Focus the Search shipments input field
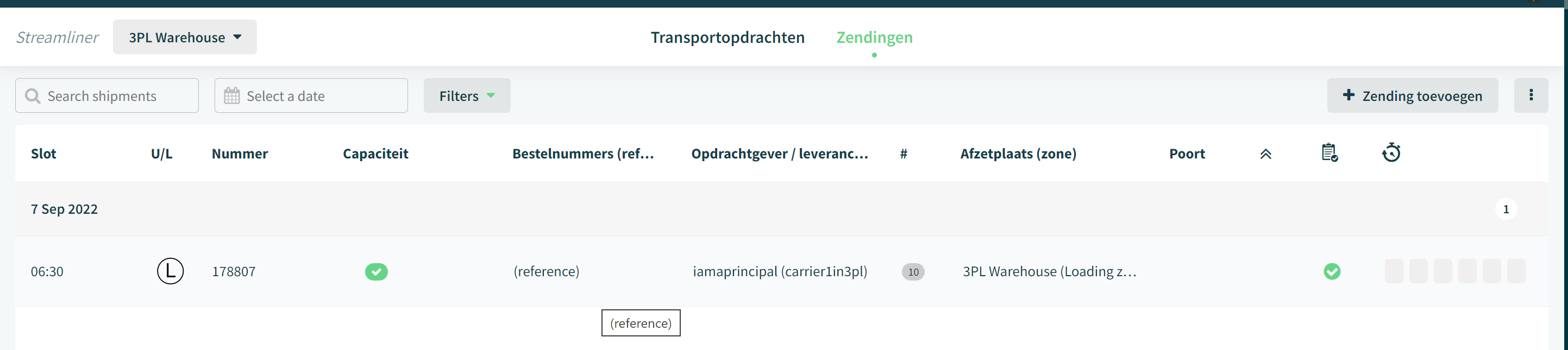This screenshot has height=350, width=1568. click(x=107, y=96)
